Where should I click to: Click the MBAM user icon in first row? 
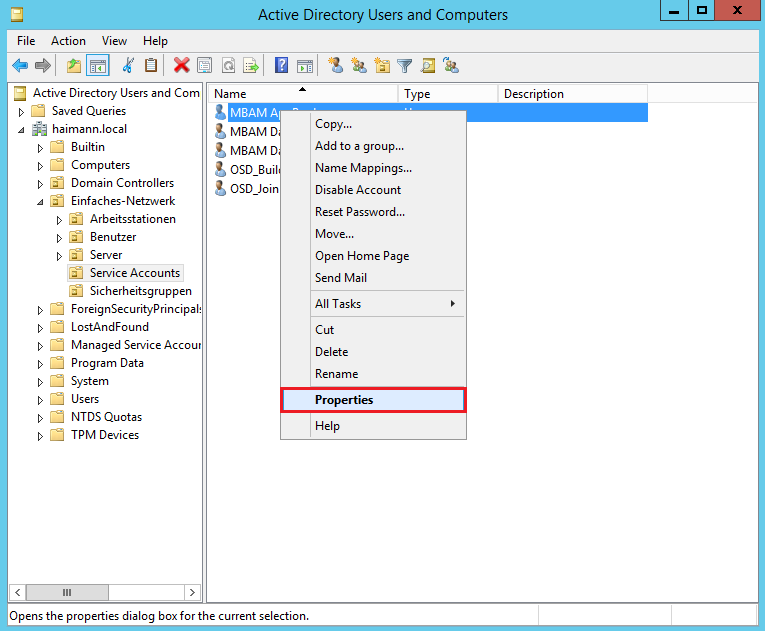(220, 112)
